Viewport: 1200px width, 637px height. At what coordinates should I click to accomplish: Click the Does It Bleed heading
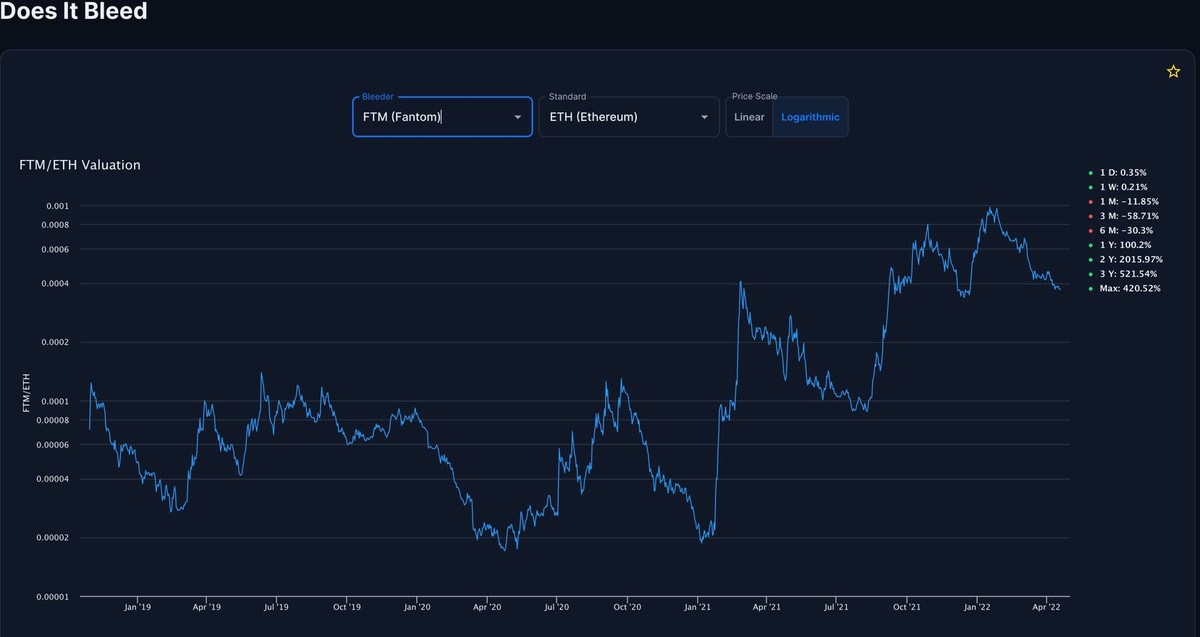(x=74, y=13)
